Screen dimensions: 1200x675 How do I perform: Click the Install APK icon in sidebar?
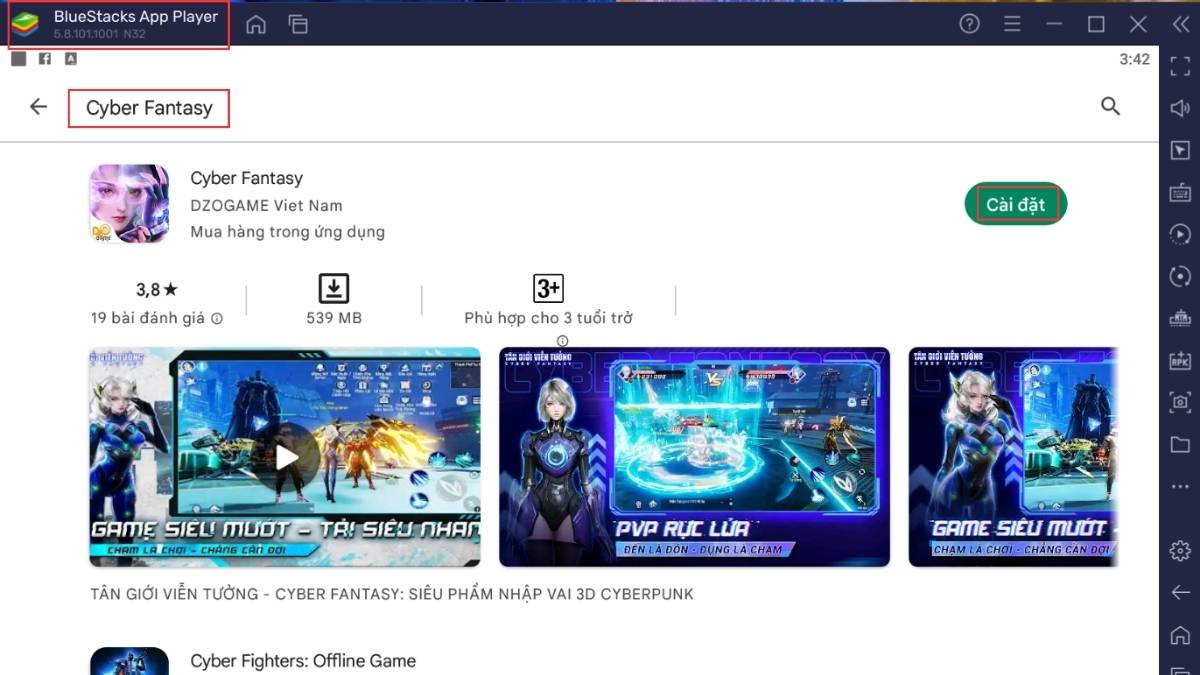pyautogui.click(x=1180, y=360)
